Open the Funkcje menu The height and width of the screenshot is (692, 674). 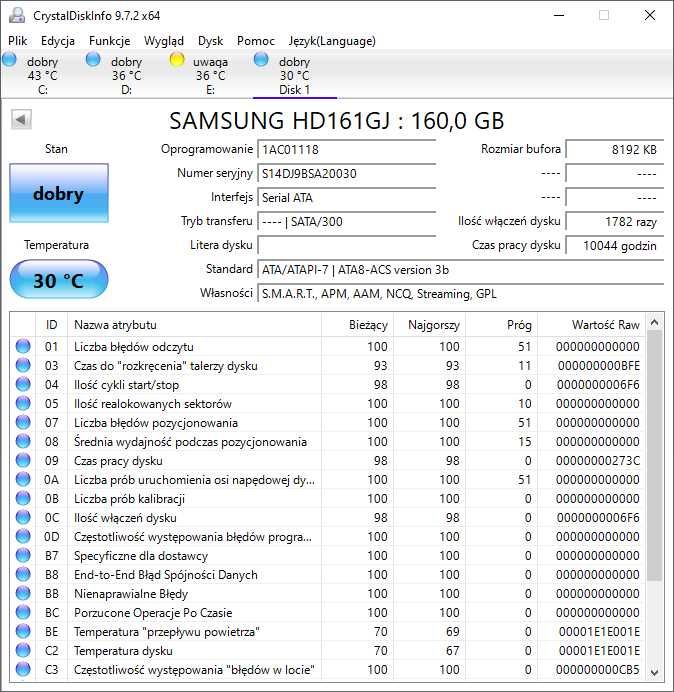(109, 41)
